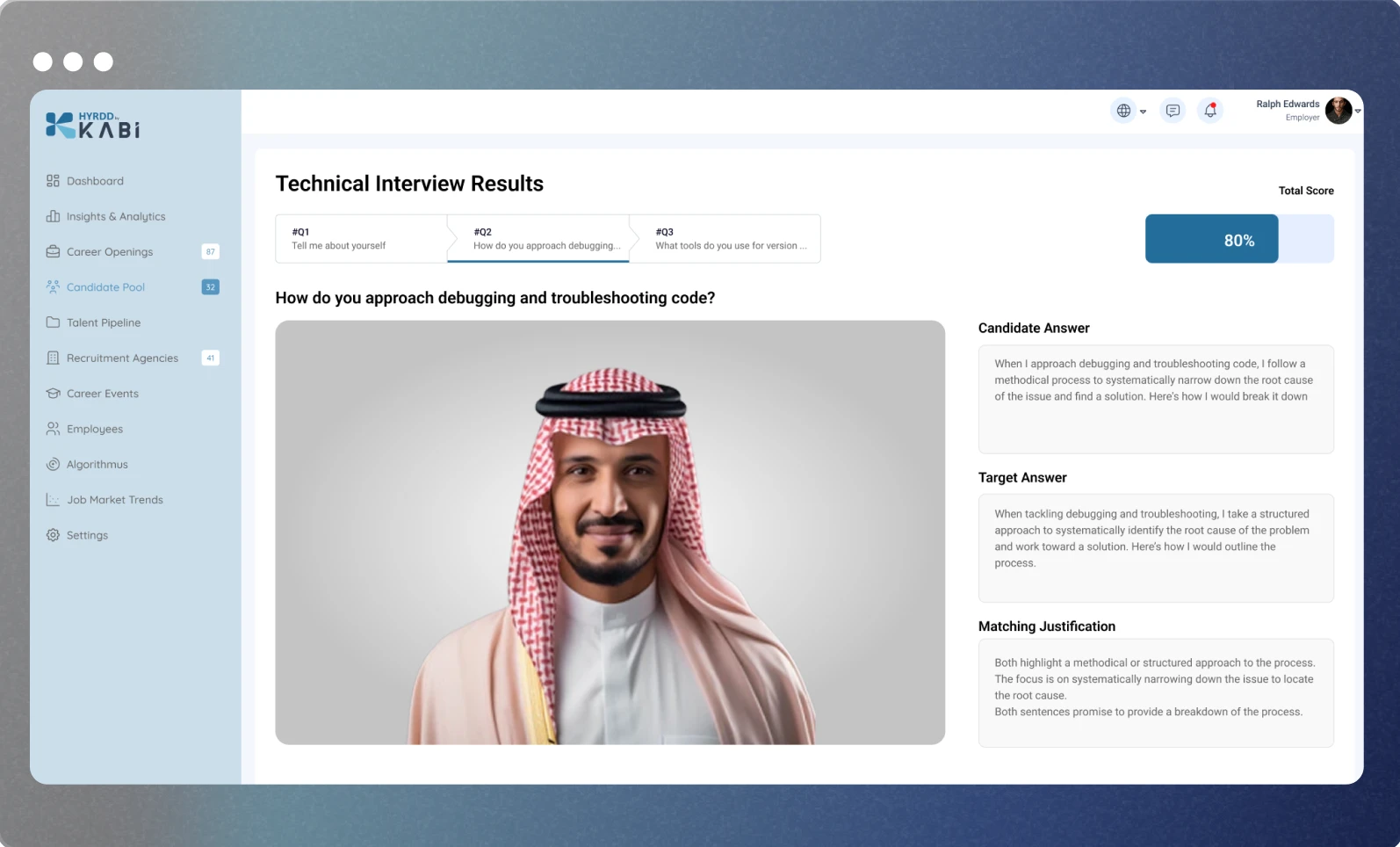The image size is (1400, 847).
Task: Navigate to Career Events
Action: coord(103,394)
